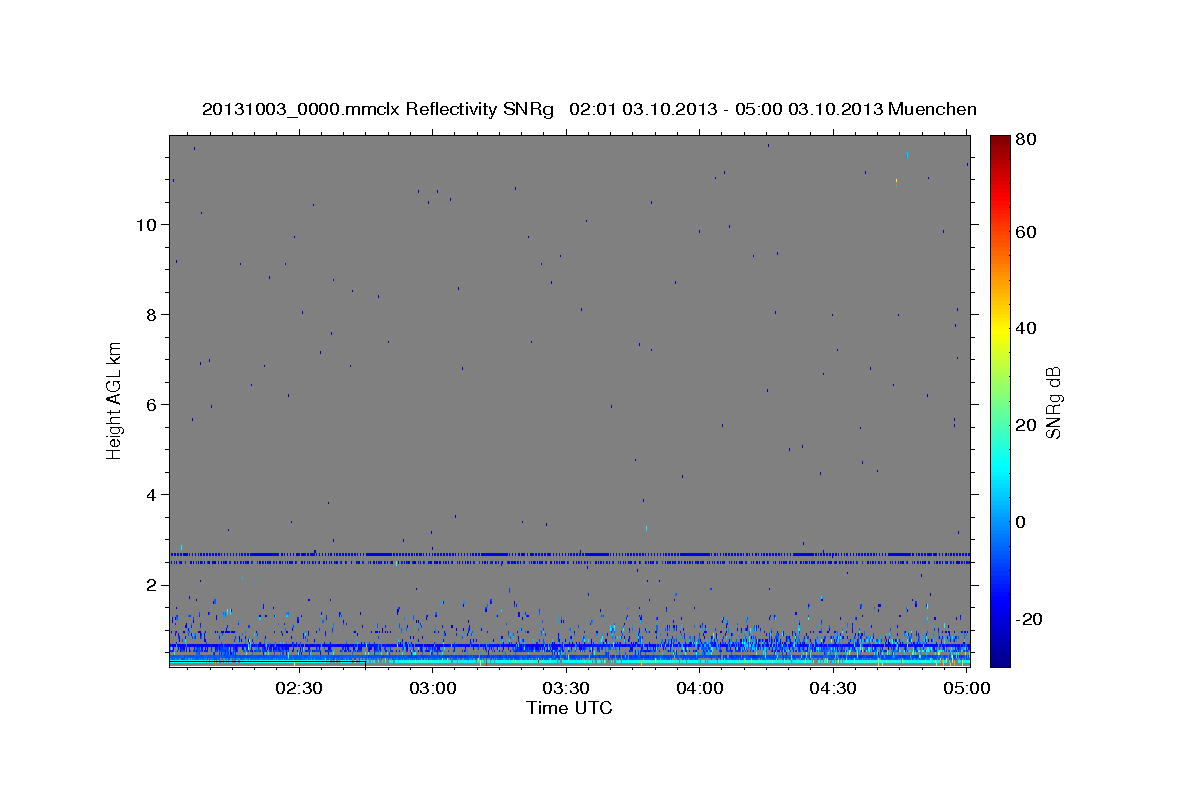Click the 'Time UTC' axis label
The width and height of the screenshot is (1200, 800).
569,708
